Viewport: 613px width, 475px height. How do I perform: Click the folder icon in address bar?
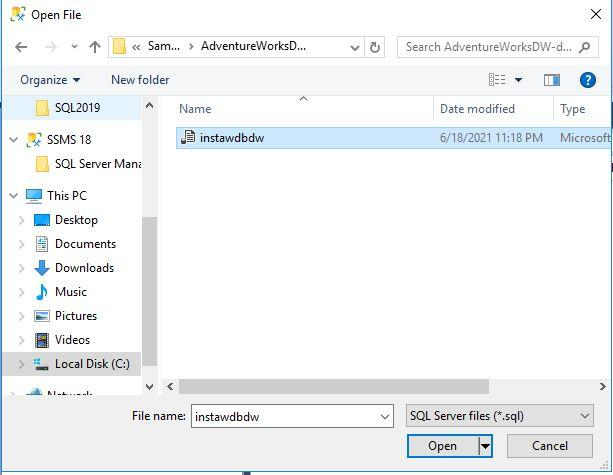click(119, 47)
